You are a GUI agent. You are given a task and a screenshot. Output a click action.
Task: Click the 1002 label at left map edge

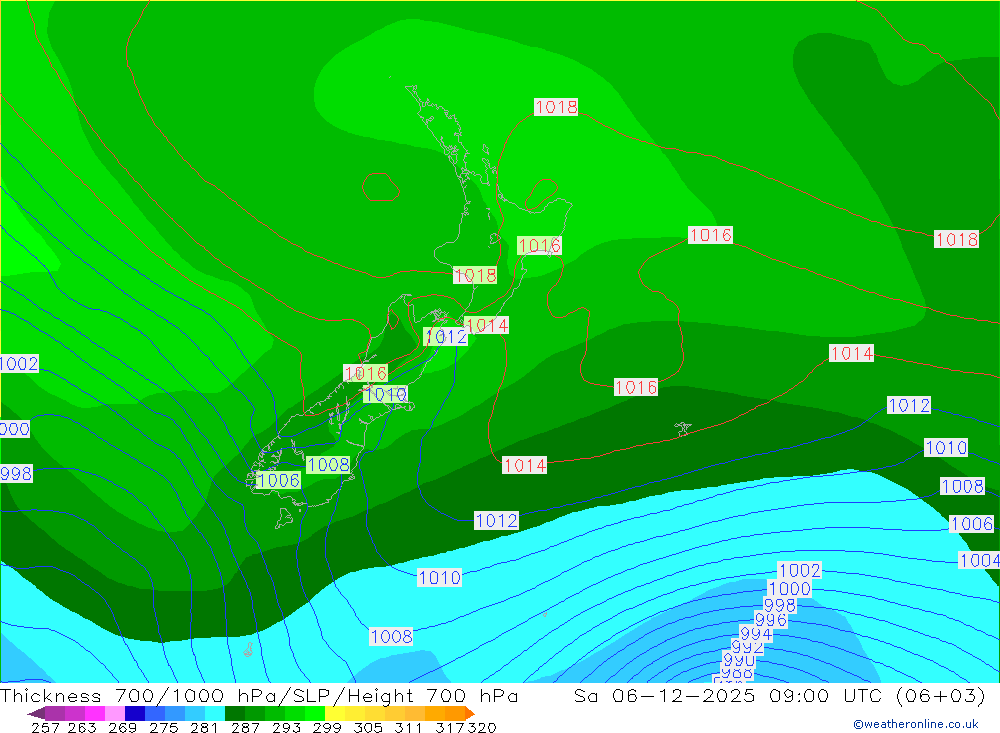(19, 364)
